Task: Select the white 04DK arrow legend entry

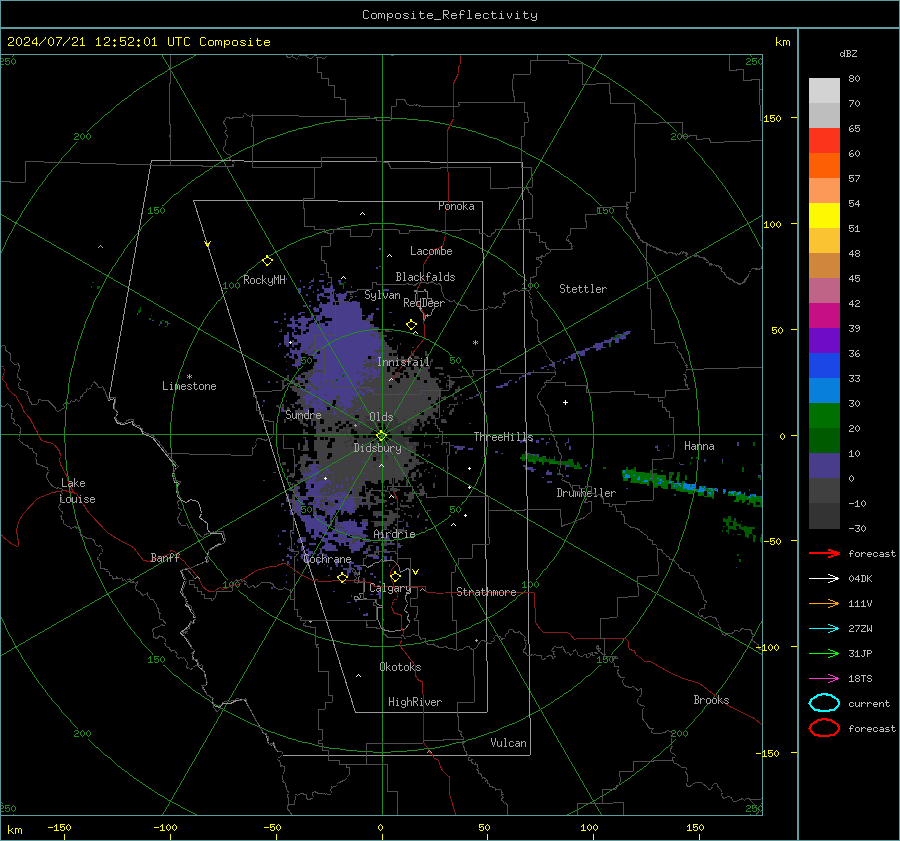Action: coord(824,579)
